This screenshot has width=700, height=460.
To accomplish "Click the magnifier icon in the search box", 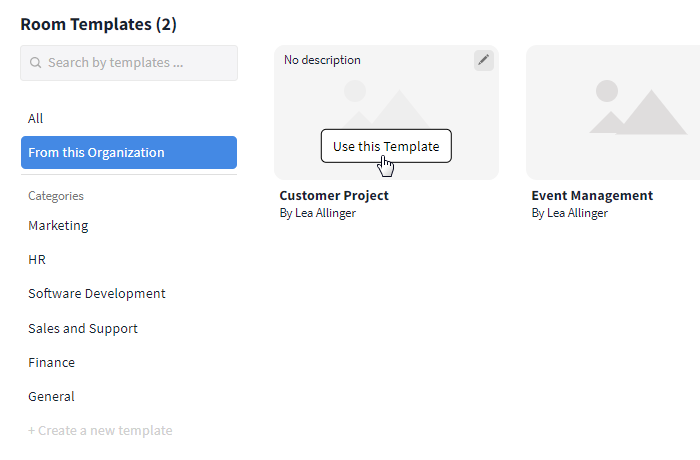I will (36, 63).
